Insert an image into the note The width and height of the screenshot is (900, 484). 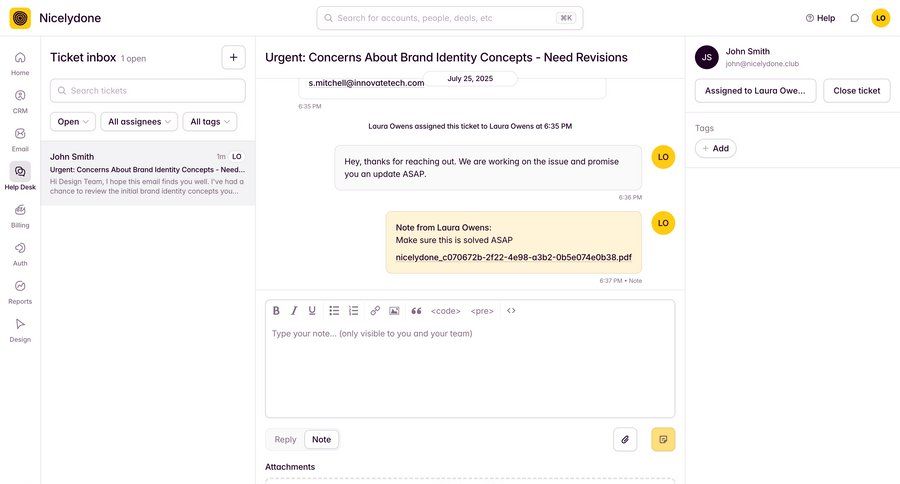[x=394, y=311]
